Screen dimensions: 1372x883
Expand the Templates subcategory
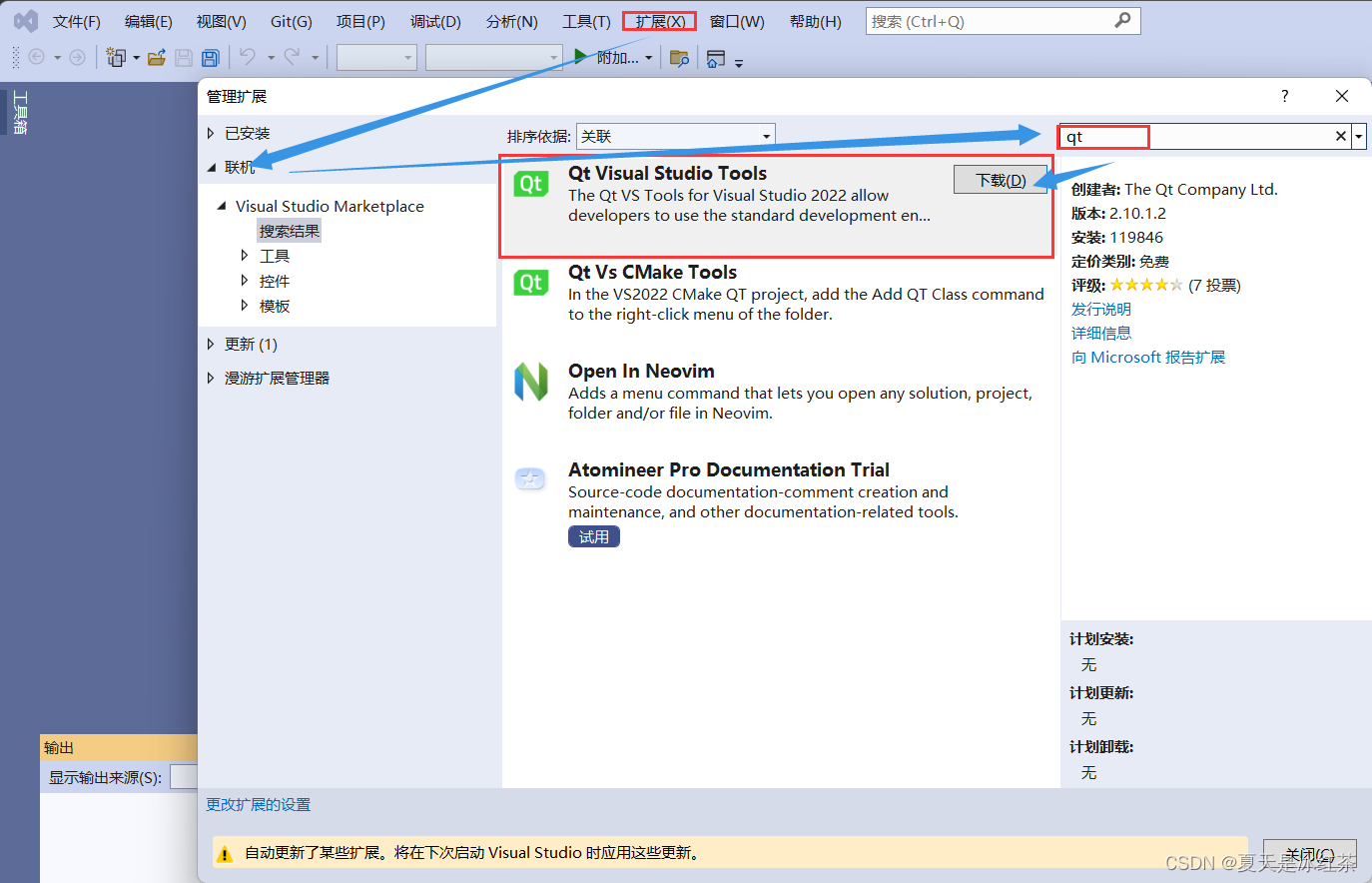(x=245, y=306)
